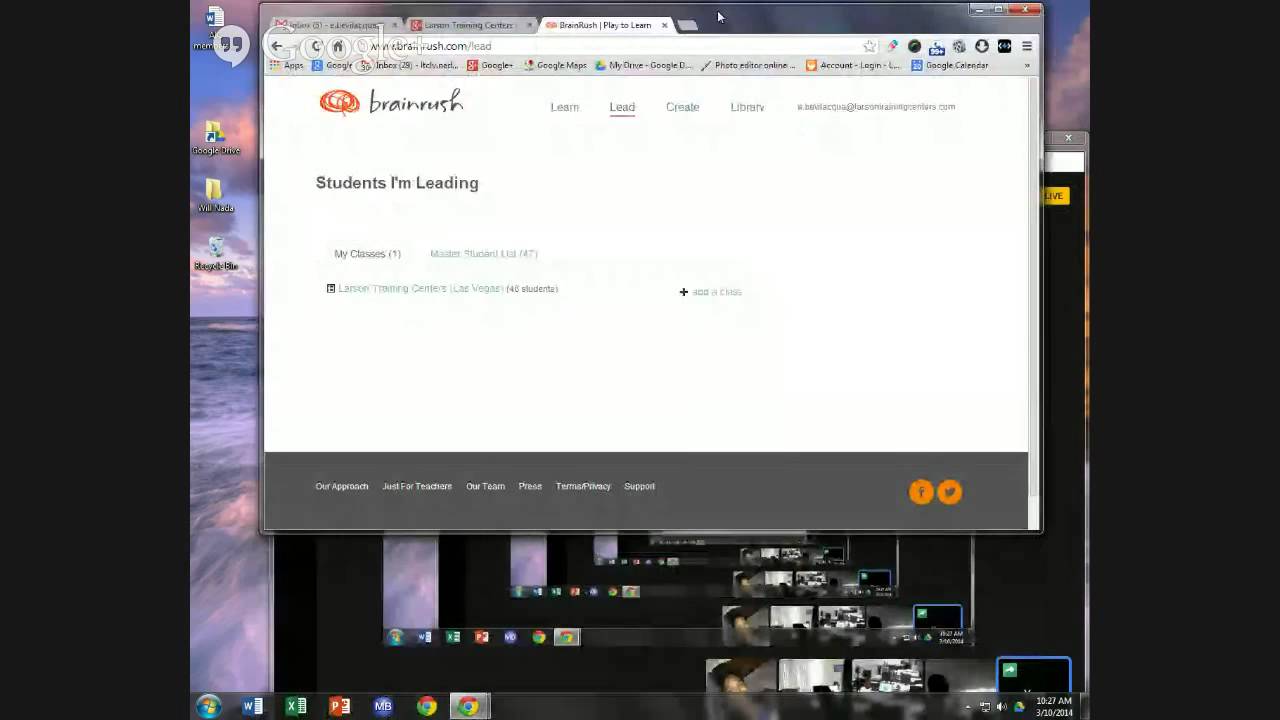1280x720 pixels.
Task: Open the Recycle Bin on the desktop
Action: click(x=215, y=253)
